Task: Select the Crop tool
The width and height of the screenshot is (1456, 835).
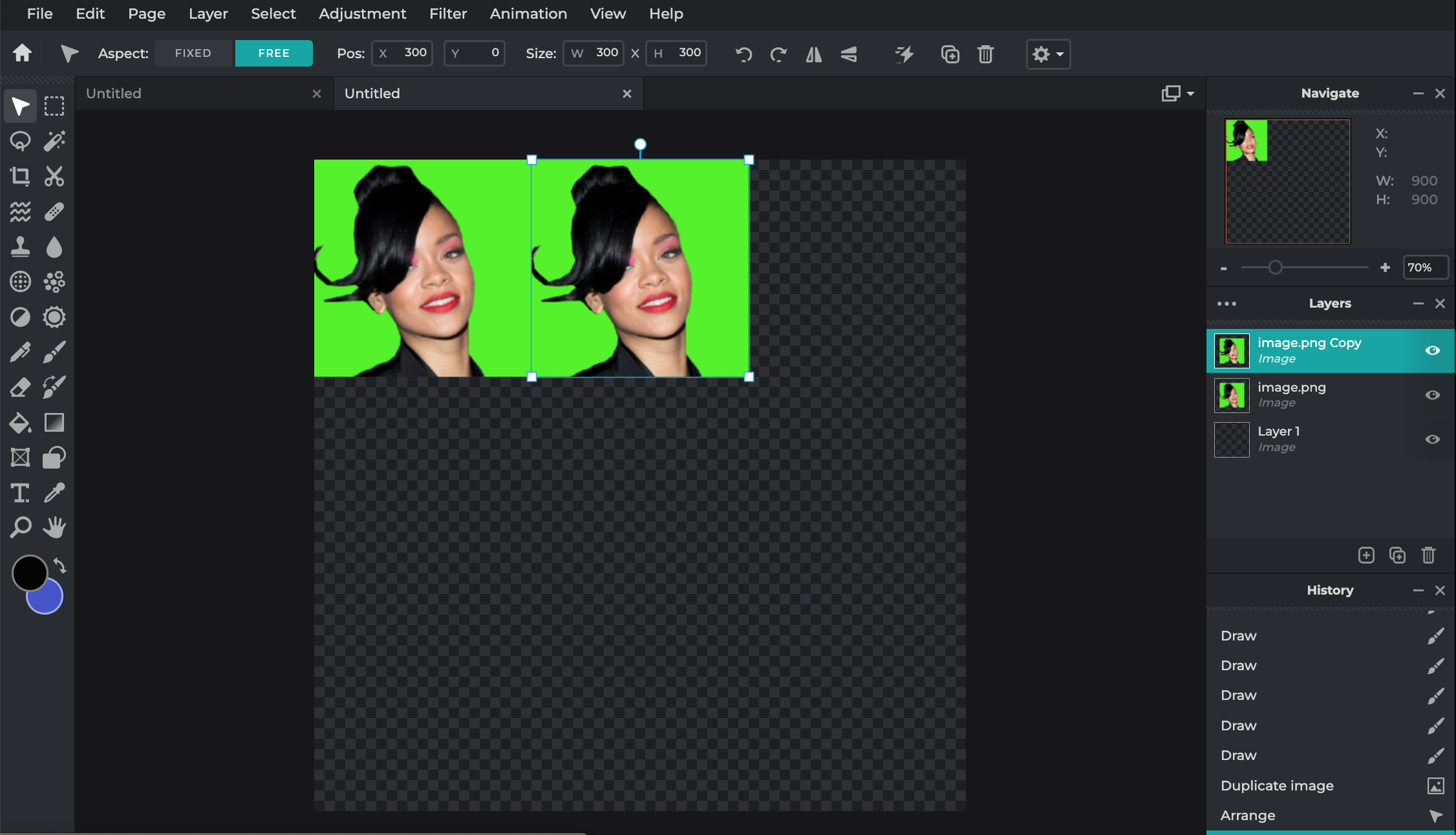Action: [x=20, y=176]
